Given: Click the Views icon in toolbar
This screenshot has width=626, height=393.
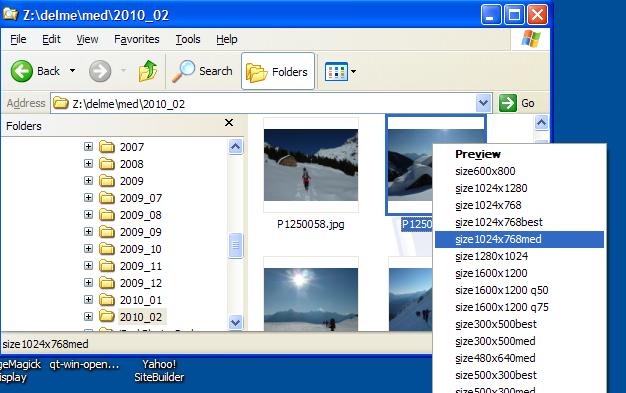Looking at the screenshot, I should (x=336, y=72).
